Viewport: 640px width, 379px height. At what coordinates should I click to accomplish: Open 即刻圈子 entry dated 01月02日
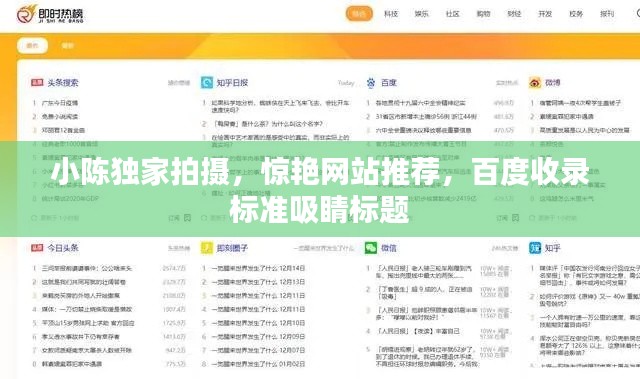click(258, 364)
